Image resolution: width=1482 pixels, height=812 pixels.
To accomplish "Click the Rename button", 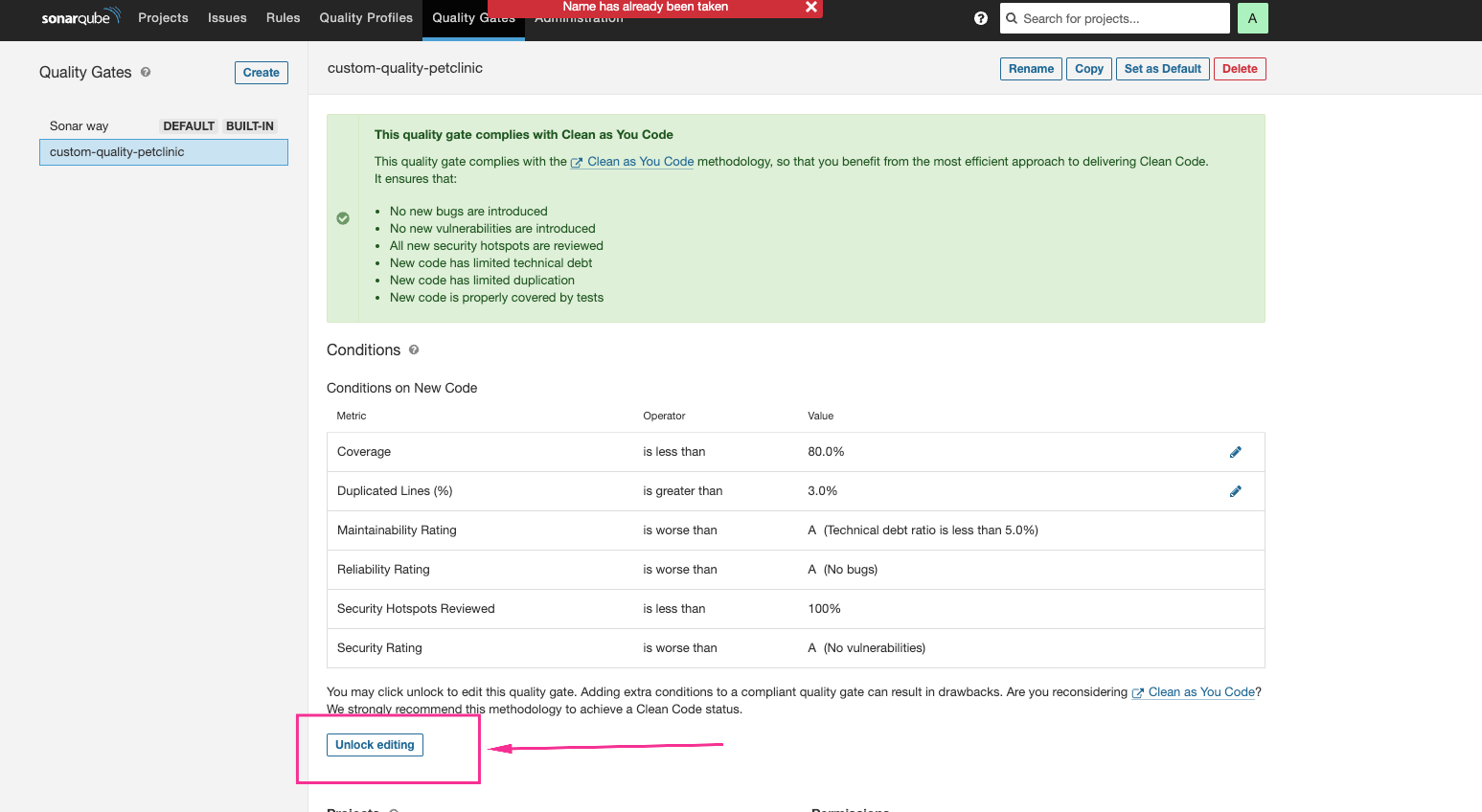I will 1031,69.
